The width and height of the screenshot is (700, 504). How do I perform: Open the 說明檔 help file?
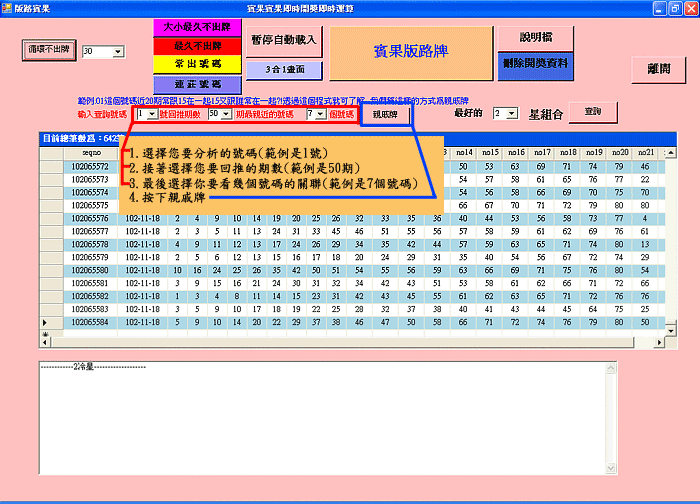(x=535, y=37)
